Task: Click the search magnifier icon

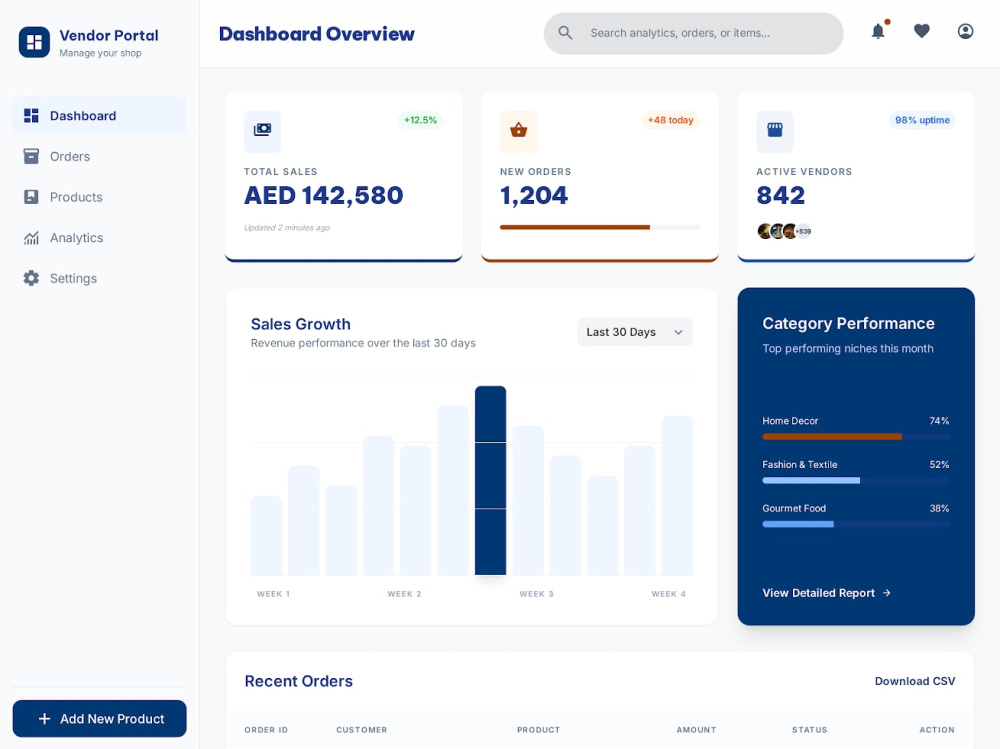Action: click(565, 33)
